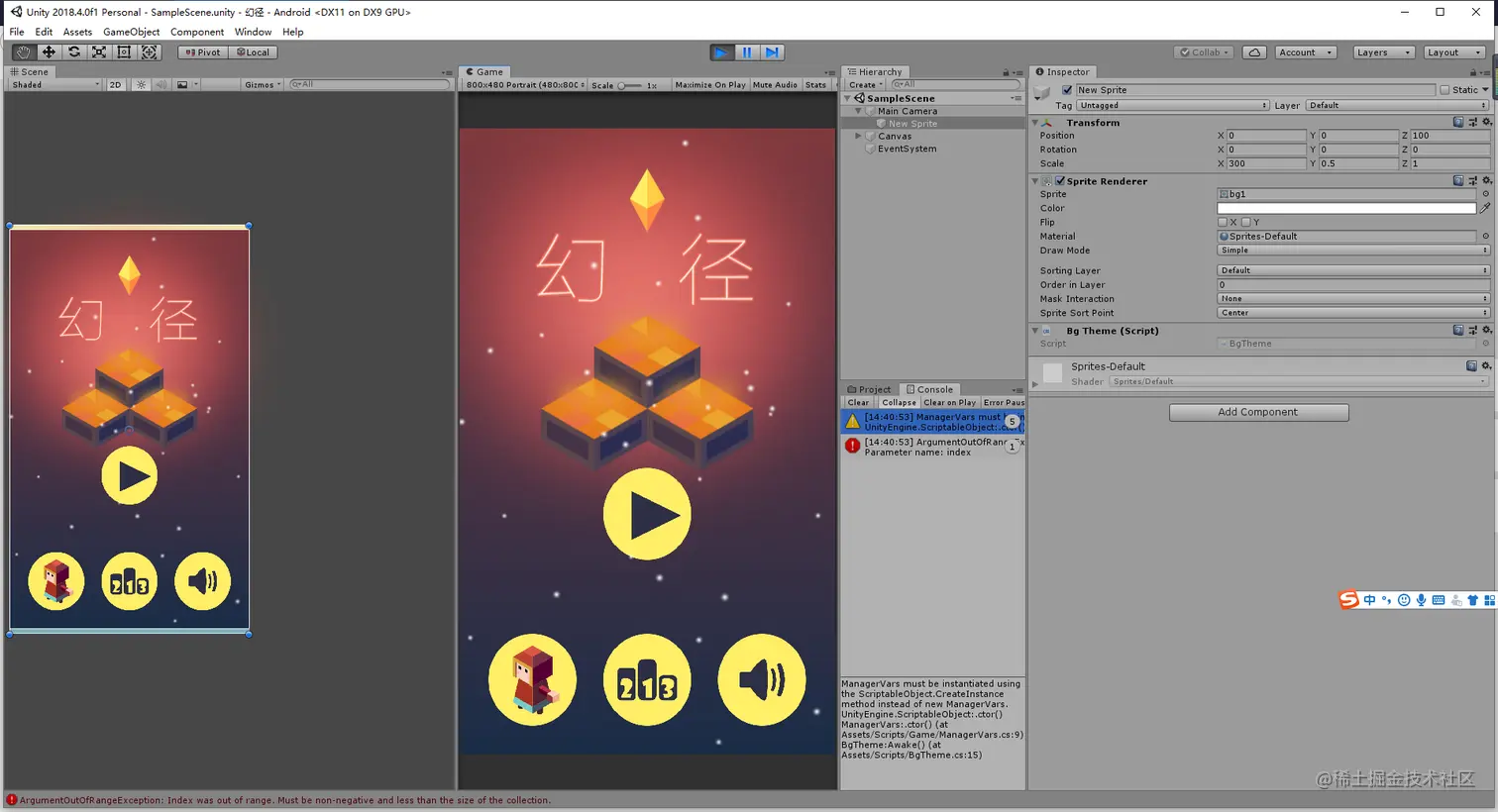Screen dimensions: 1498x812
Task: Click the Scene effects image icon
Action: pos(182,85)
